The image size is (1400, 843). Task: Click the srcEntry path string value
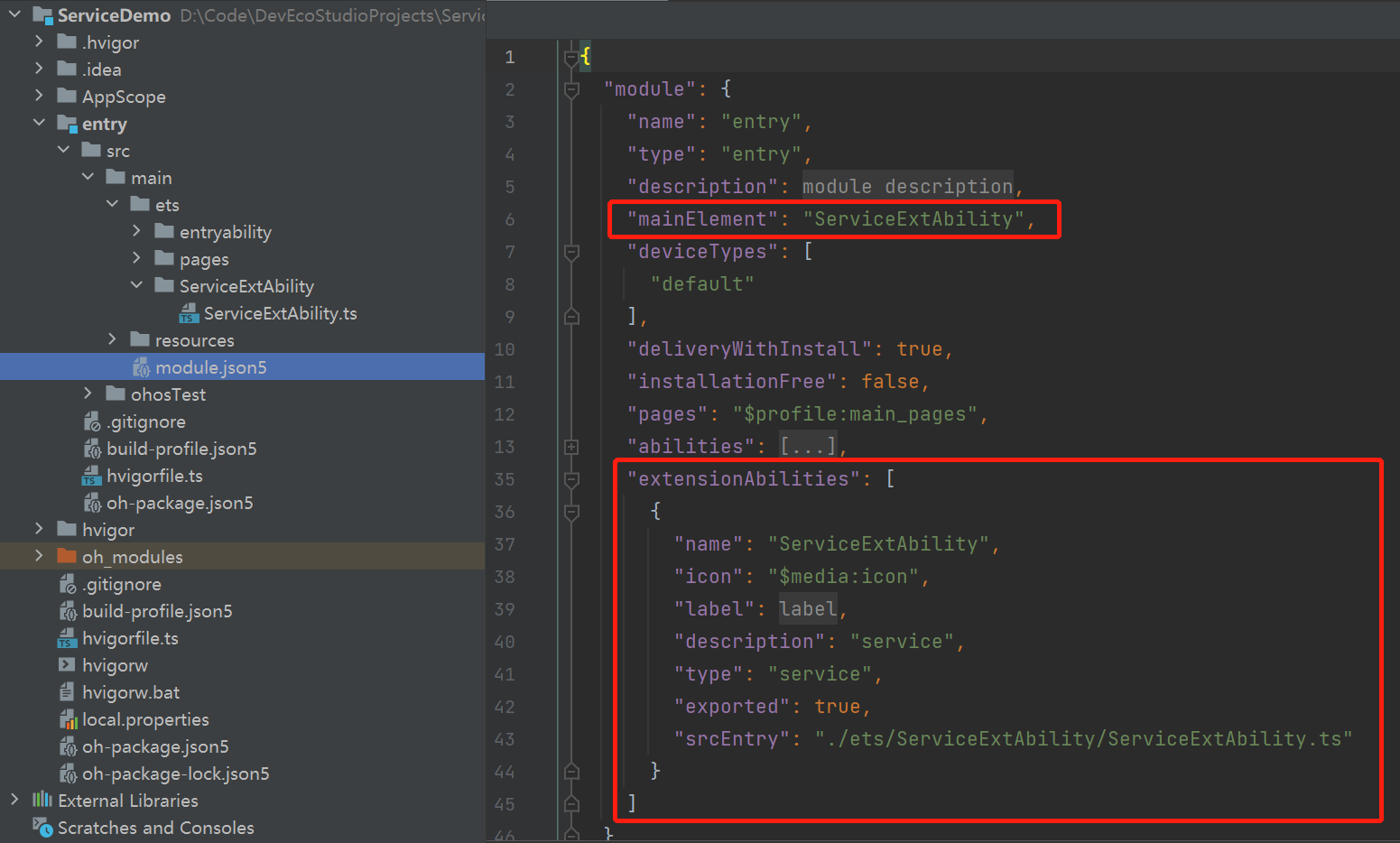[1083, 738]
